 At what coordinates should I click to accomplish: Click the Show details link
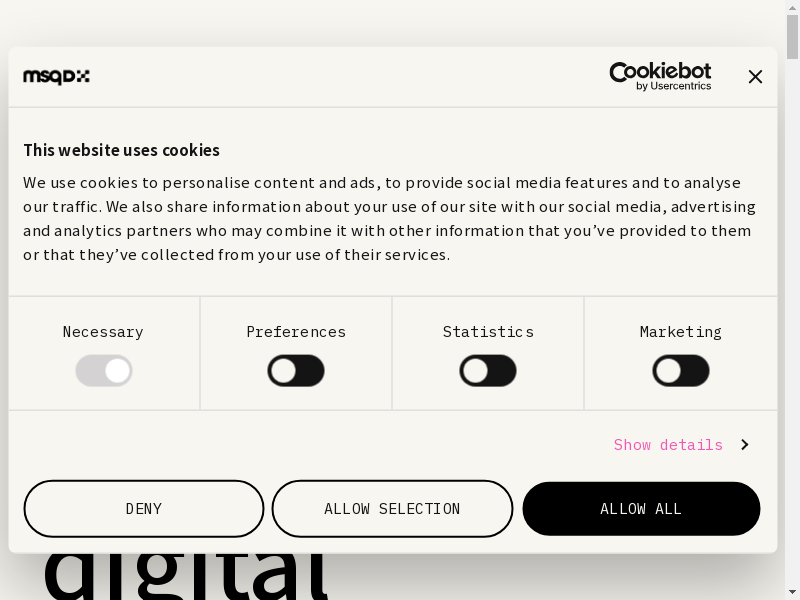point(668,445)
